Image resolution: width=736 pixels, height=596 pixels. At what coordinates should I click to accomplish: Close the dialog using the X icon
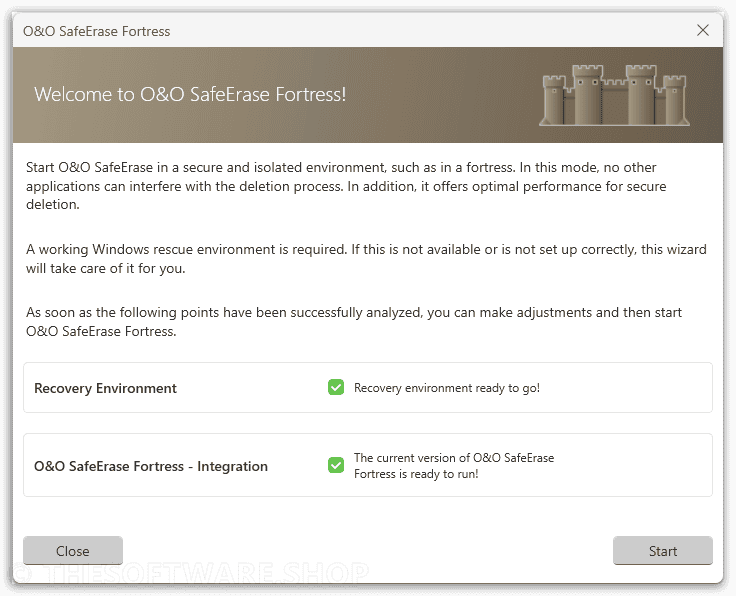point(703,31)
